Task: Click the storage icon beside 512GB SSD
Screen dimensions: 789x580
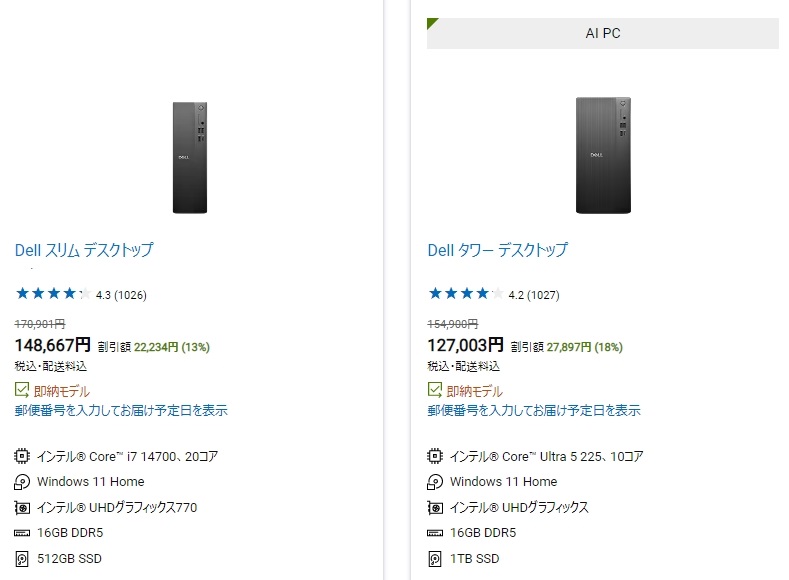Action: click(22, 559)
